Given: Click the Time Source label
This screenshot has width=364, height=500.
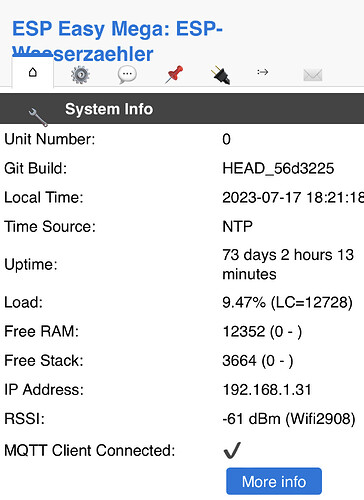Looking at the screenshot, I should coord(50,227).
